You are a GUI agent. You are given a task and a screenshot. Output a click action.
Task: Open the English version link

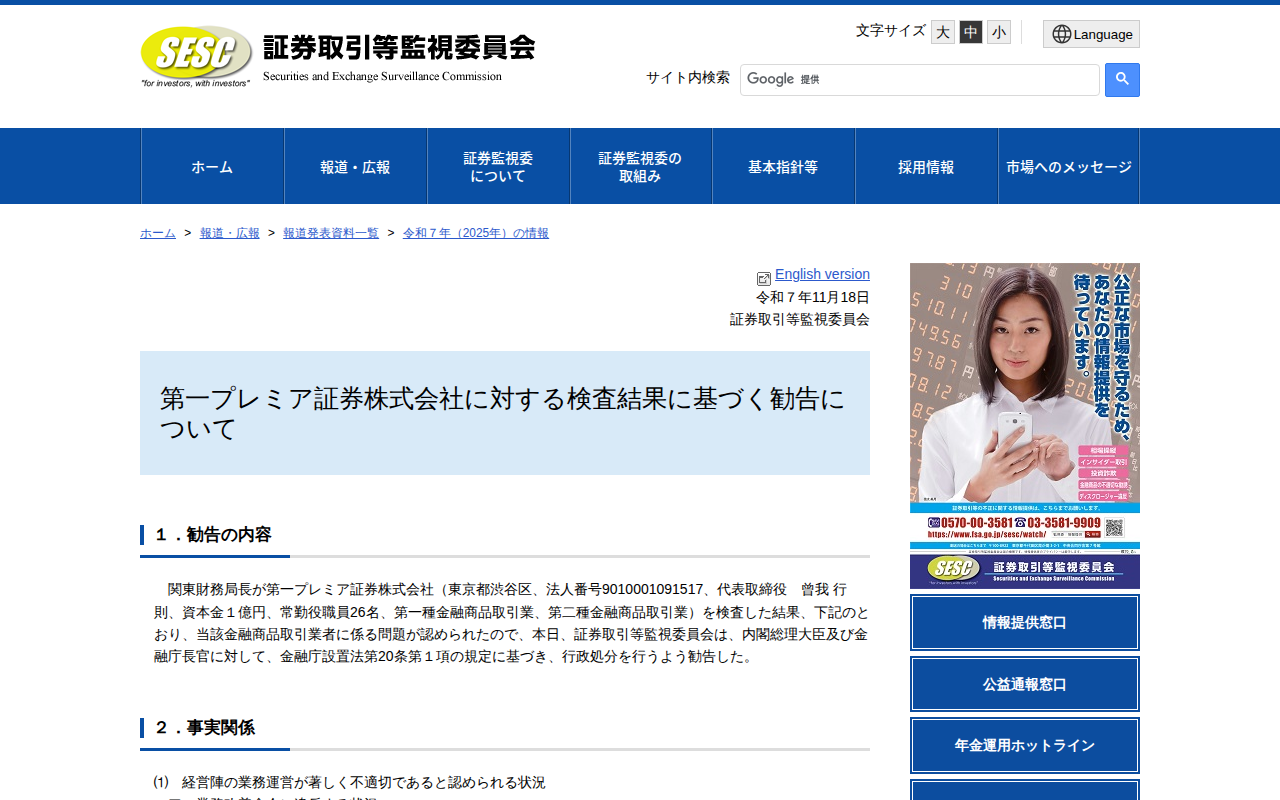click(822, 274)
